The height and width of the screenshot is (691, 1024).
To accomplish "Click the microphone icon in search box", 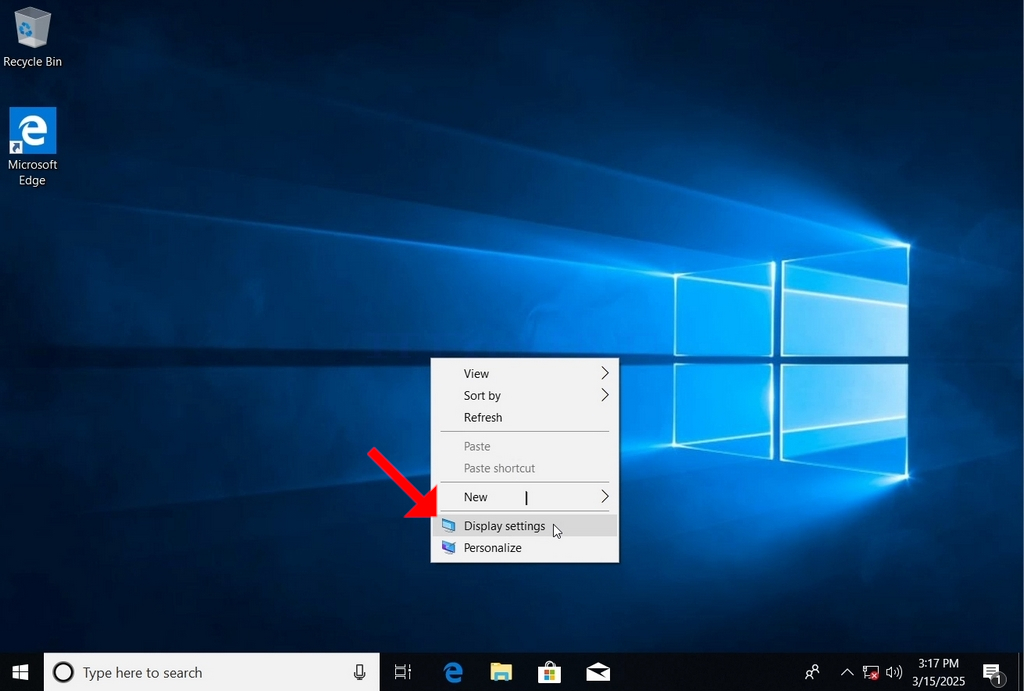I will coord(359,672).
